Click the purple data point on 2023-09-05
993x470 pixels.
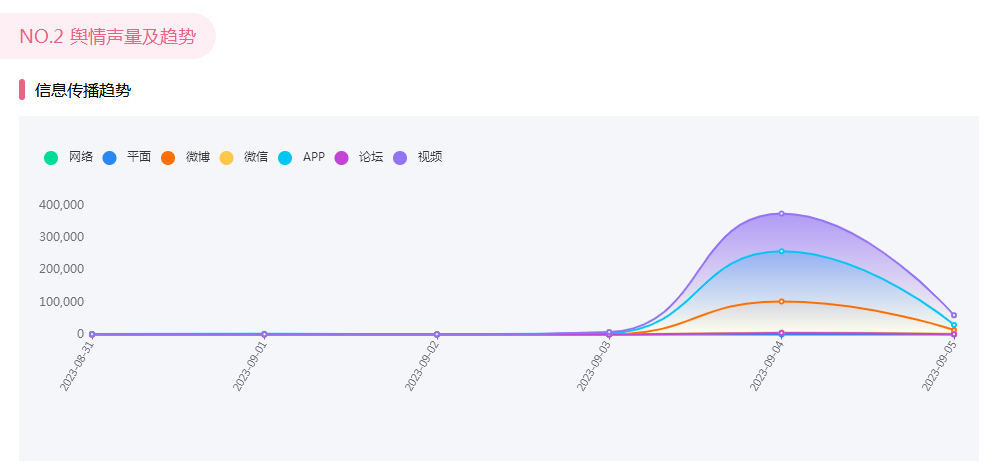954,315
